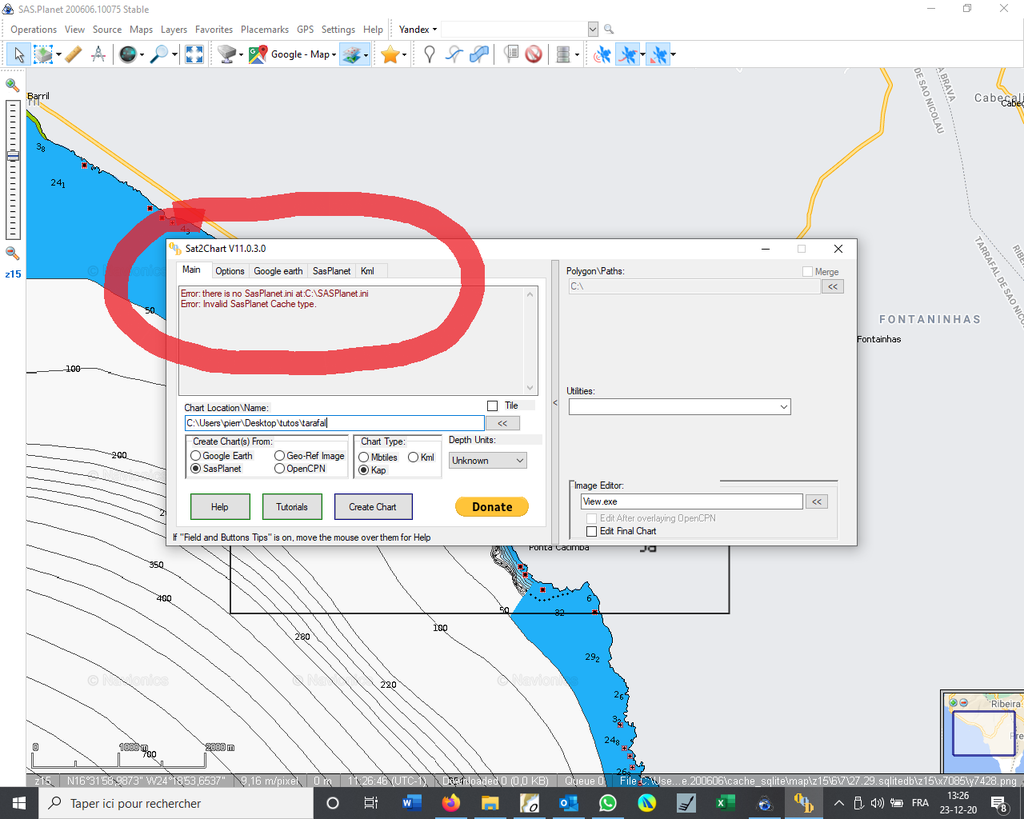Image resolution: width=1024 pixels, height=819 pixels.
Task: Open favorites with the star icon
Action: click(390, 55)
